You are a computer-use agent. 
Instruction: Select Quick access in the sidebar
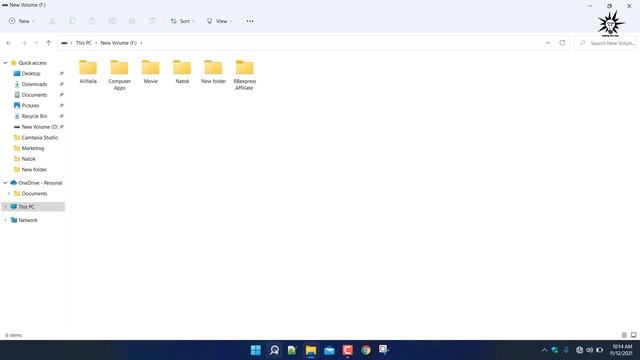point(32,63)
